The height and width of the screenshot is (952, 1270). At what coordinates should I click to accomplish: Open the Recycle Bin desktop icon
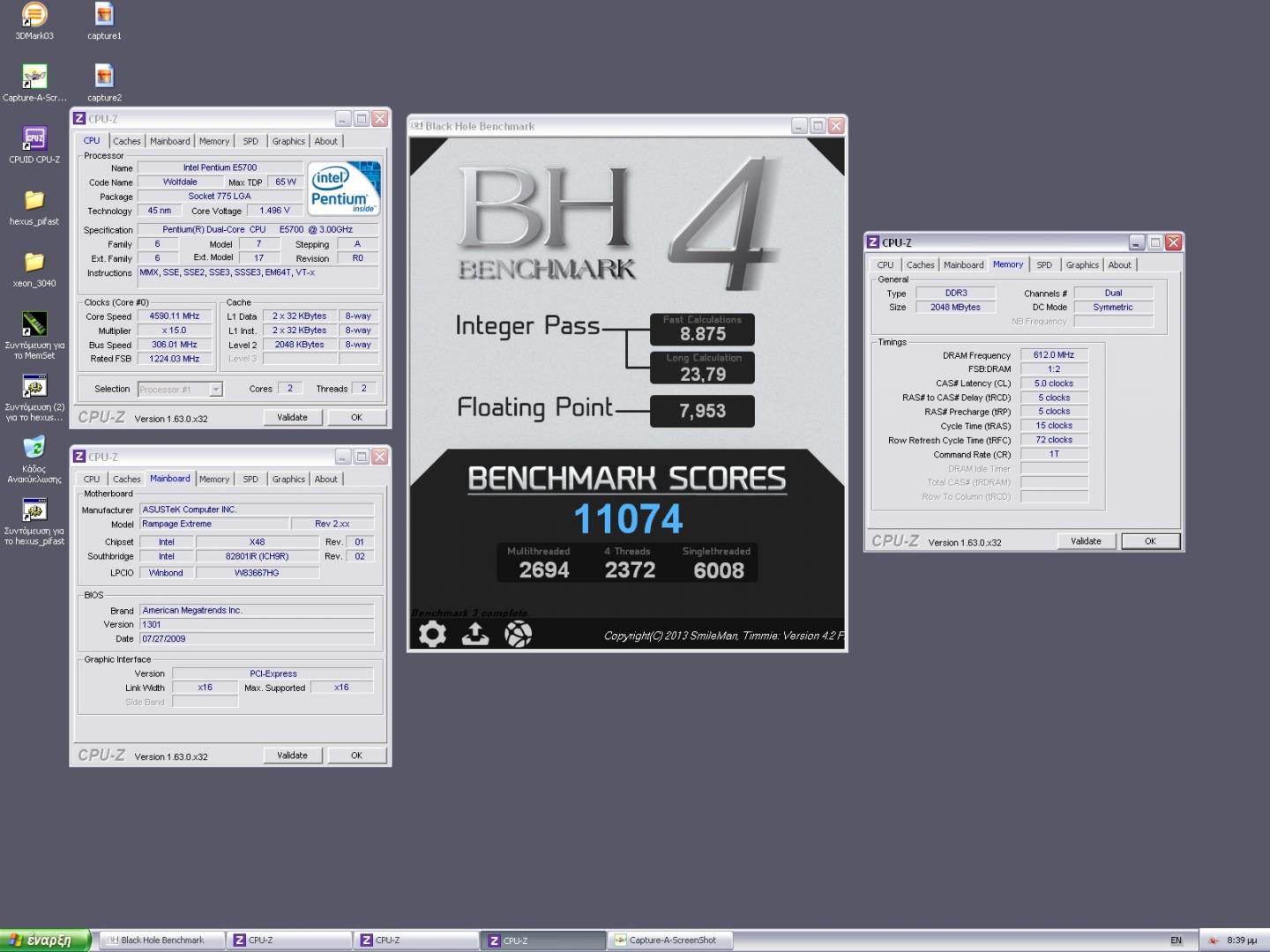tap(34, 458)
